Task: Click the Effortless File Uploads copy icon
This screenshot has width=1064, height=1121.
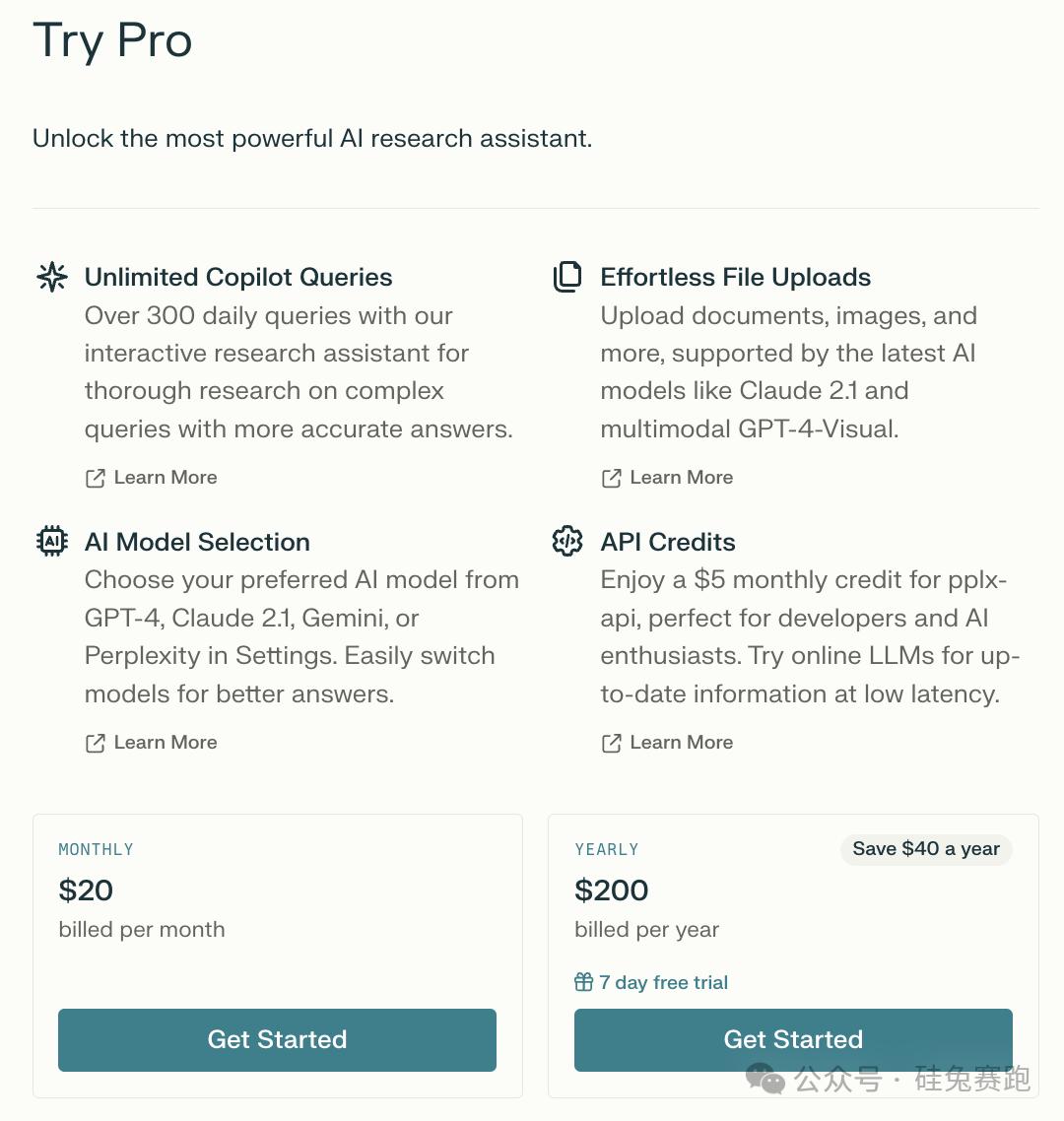Action: [x=567, y=277]
